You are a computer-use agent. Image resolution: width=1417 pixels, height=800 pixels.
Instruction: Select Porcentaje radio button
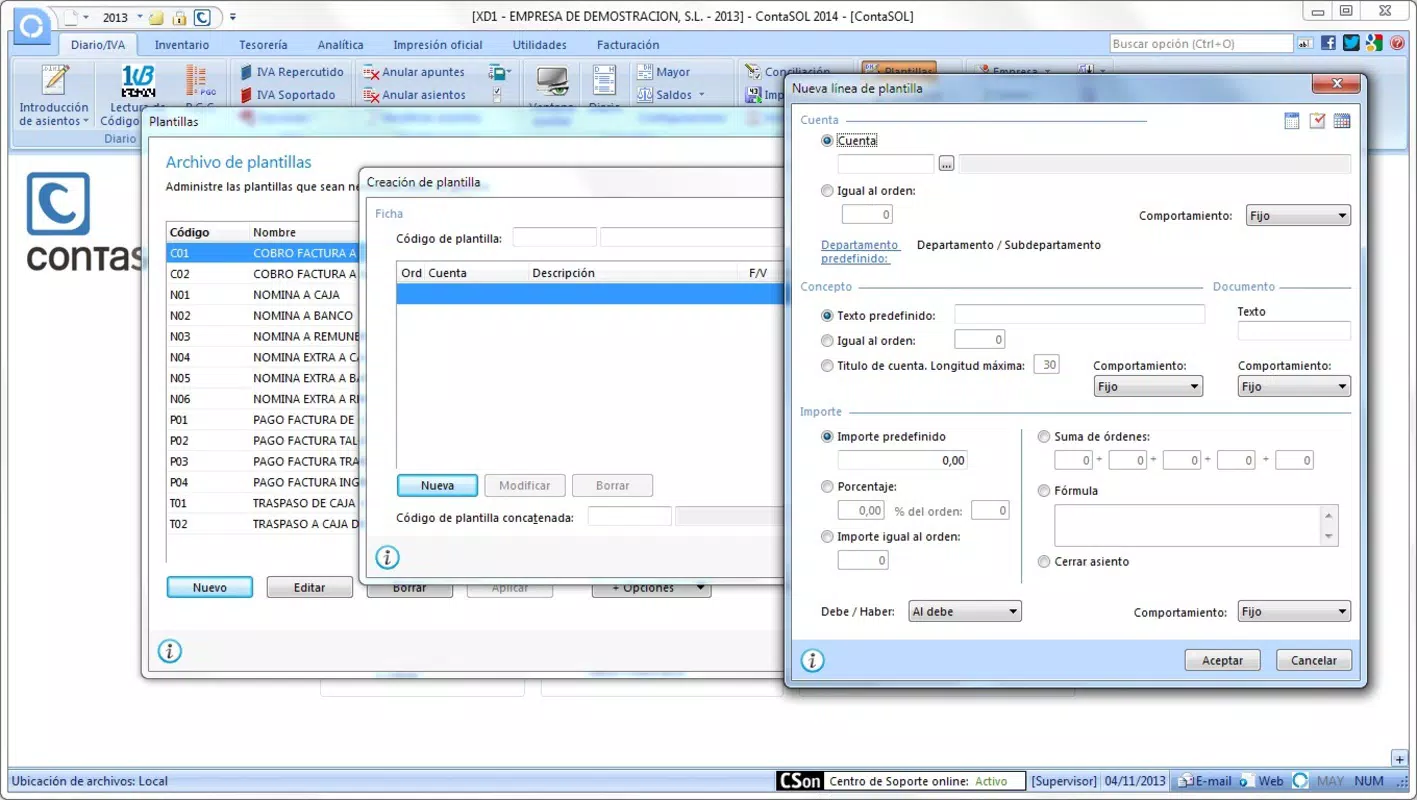coord(827,487)
